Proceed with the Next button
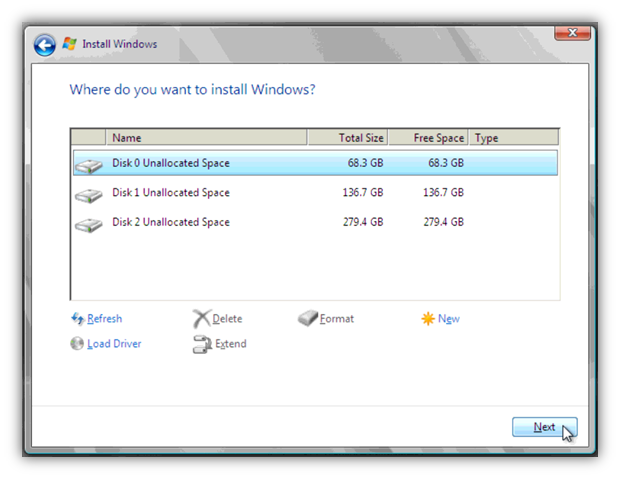The image size is (620, 479). click(x=544, y=427)
